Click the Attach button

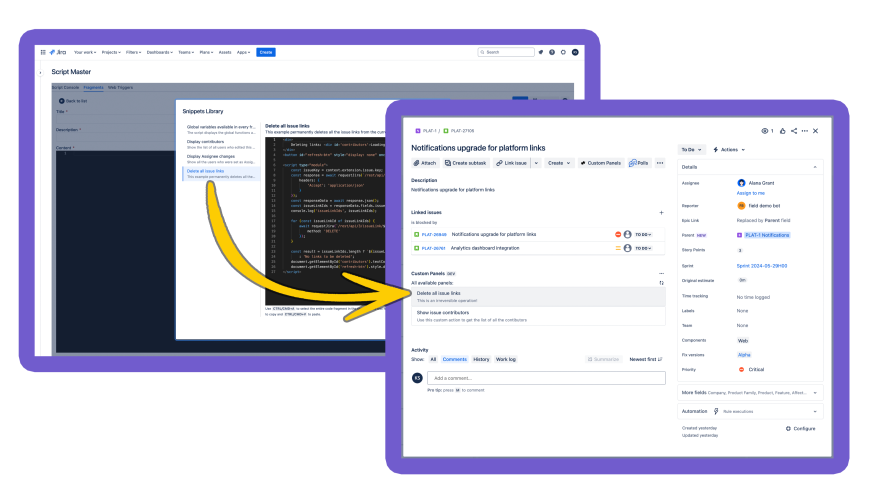pos(425,163)
